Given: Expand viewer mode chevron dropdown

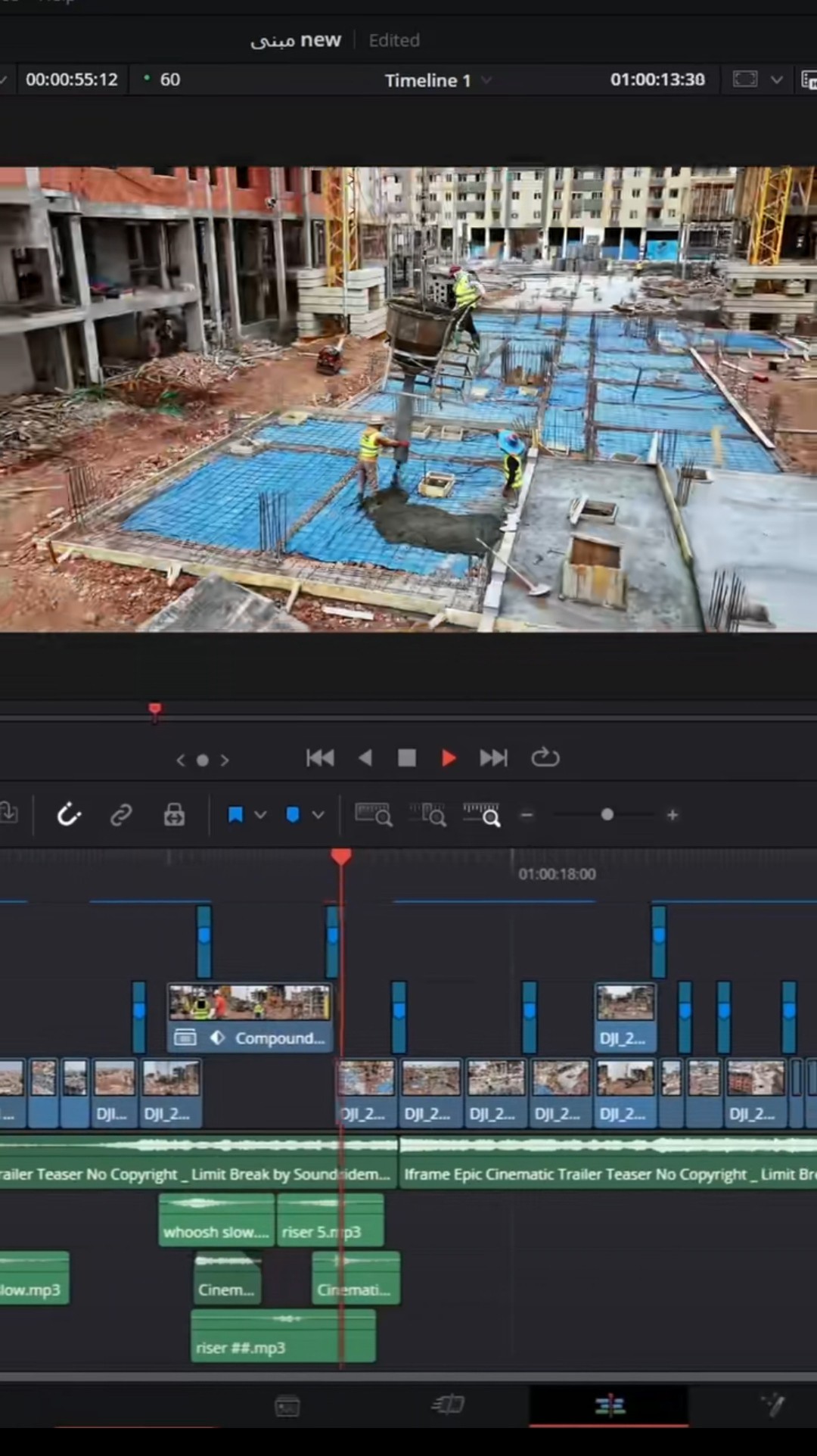Looking at the screenshot, I should point(777,79).
